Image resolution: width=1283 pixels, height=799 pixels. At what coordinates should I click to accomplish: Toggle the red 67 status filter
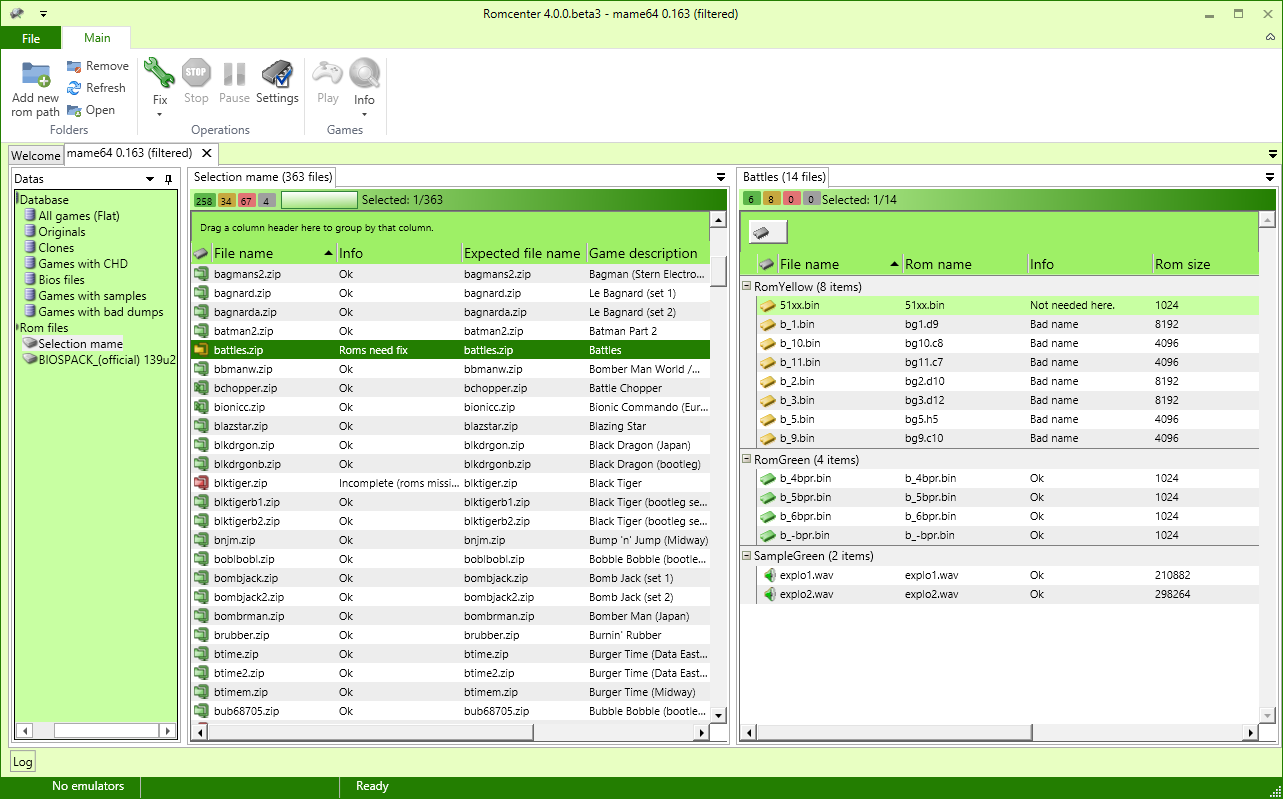pyautogui.click(x=247, y=201)
